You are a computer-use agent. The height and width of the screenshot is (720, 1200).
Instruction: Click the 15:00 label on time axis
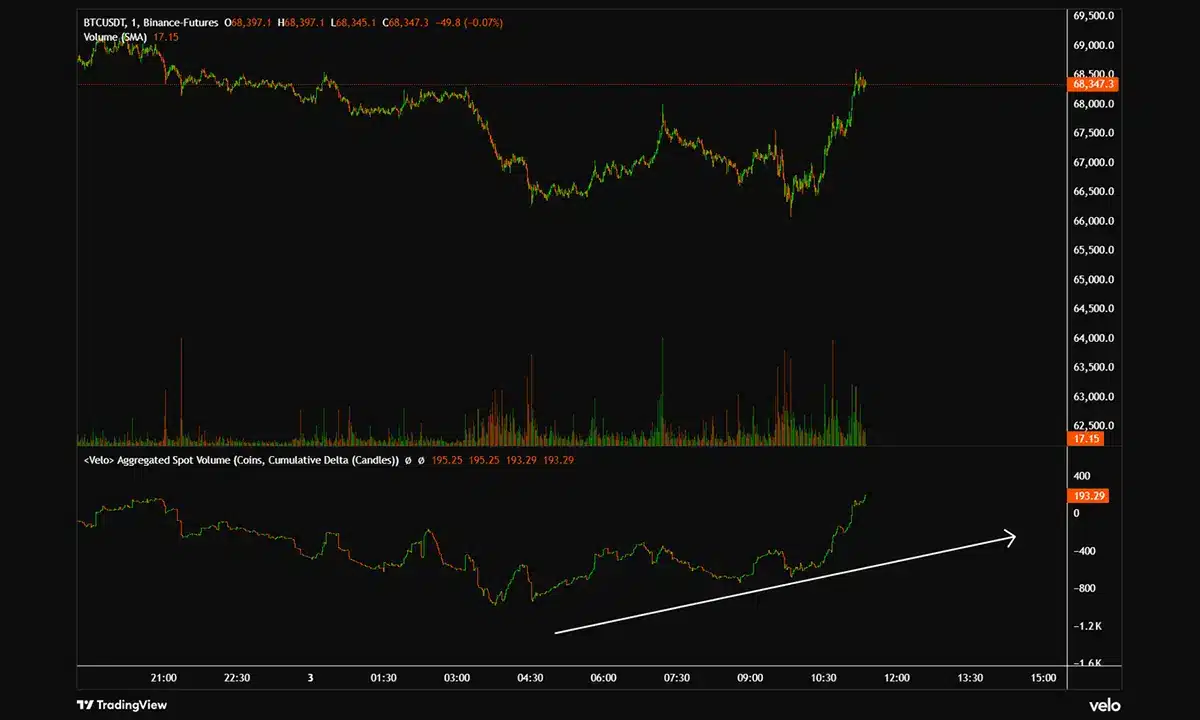coord(1043,678)
